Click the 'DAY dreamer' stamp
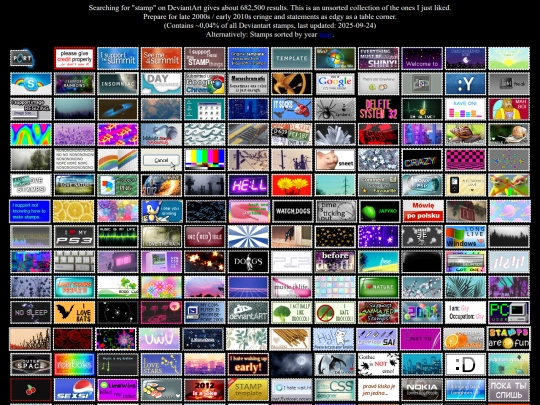 [161, 84]
